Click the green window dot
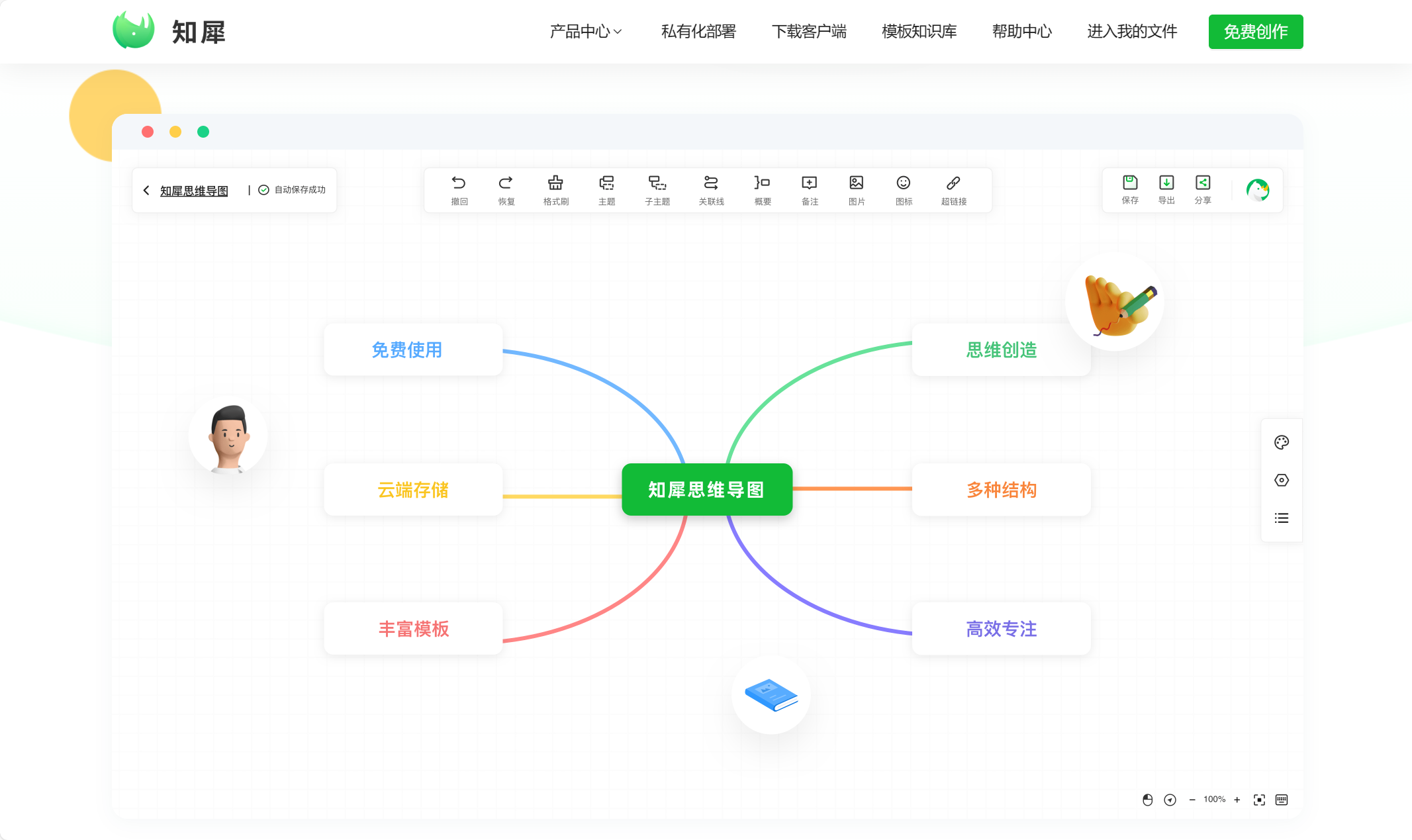1412x840 pixels. click(x=203, y=132)
